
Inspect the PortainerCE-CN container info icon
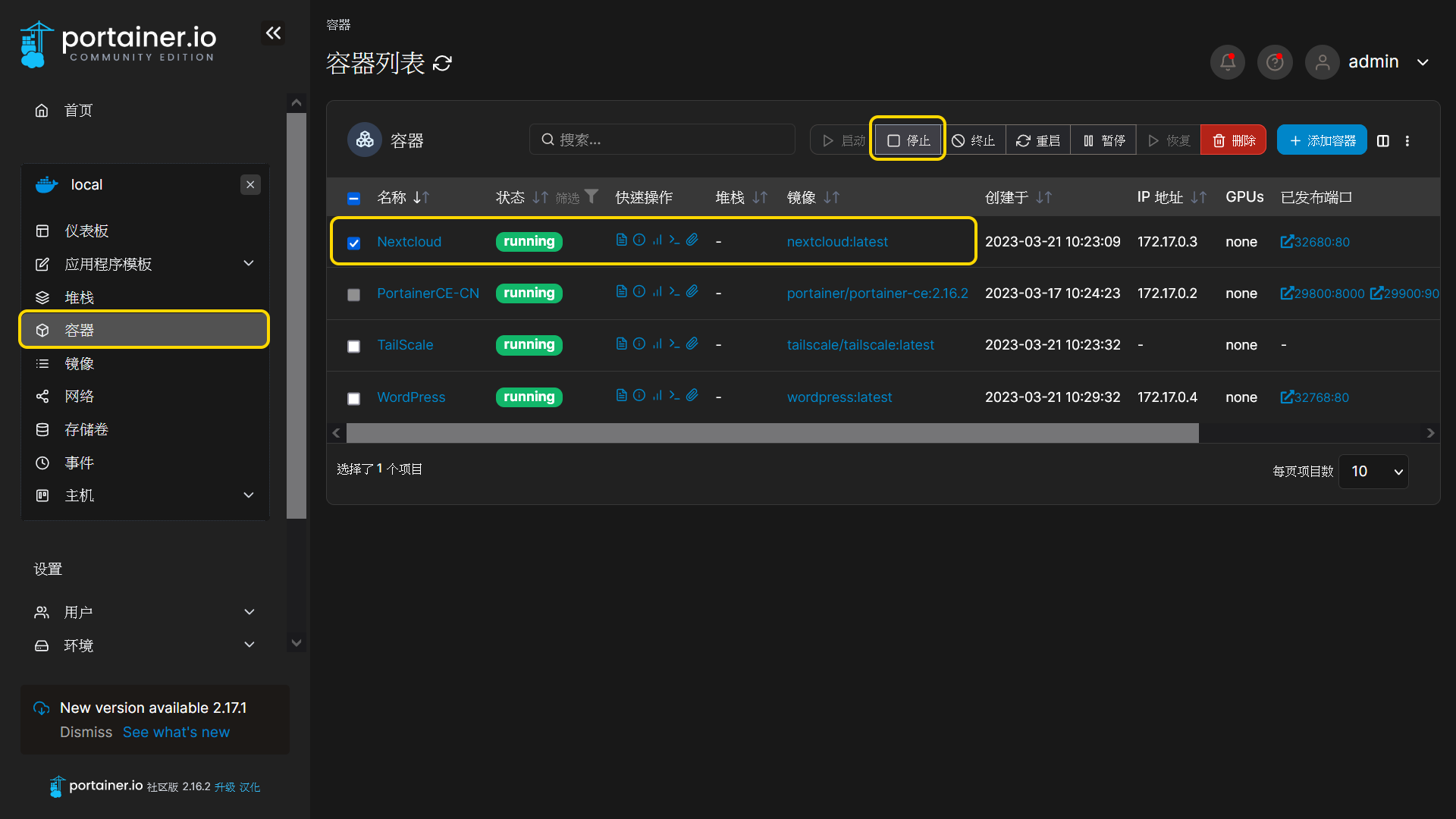pyautogui.click(x=639, y=291)
